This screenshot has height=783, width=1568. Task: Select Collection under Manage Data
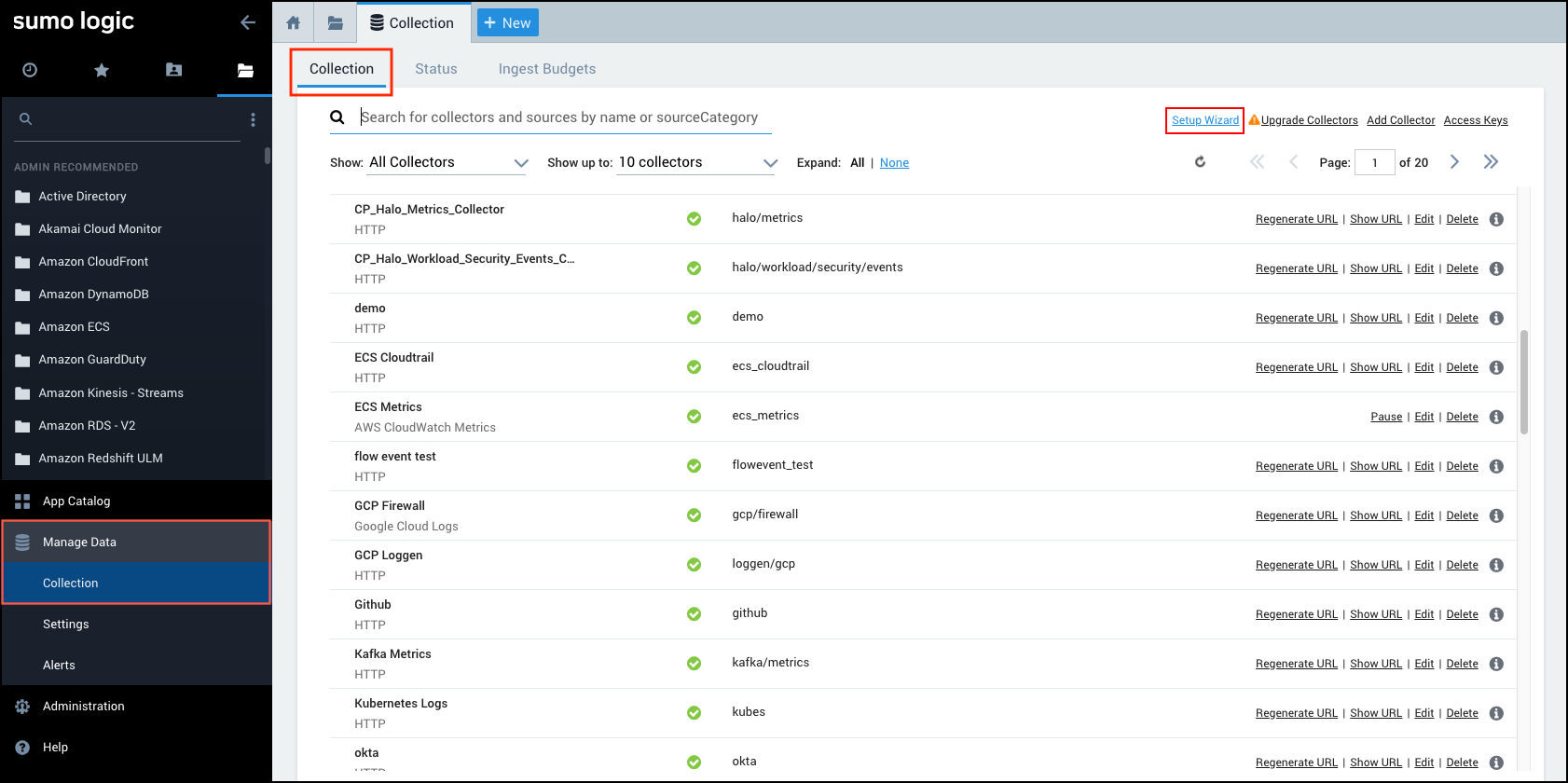136,584
